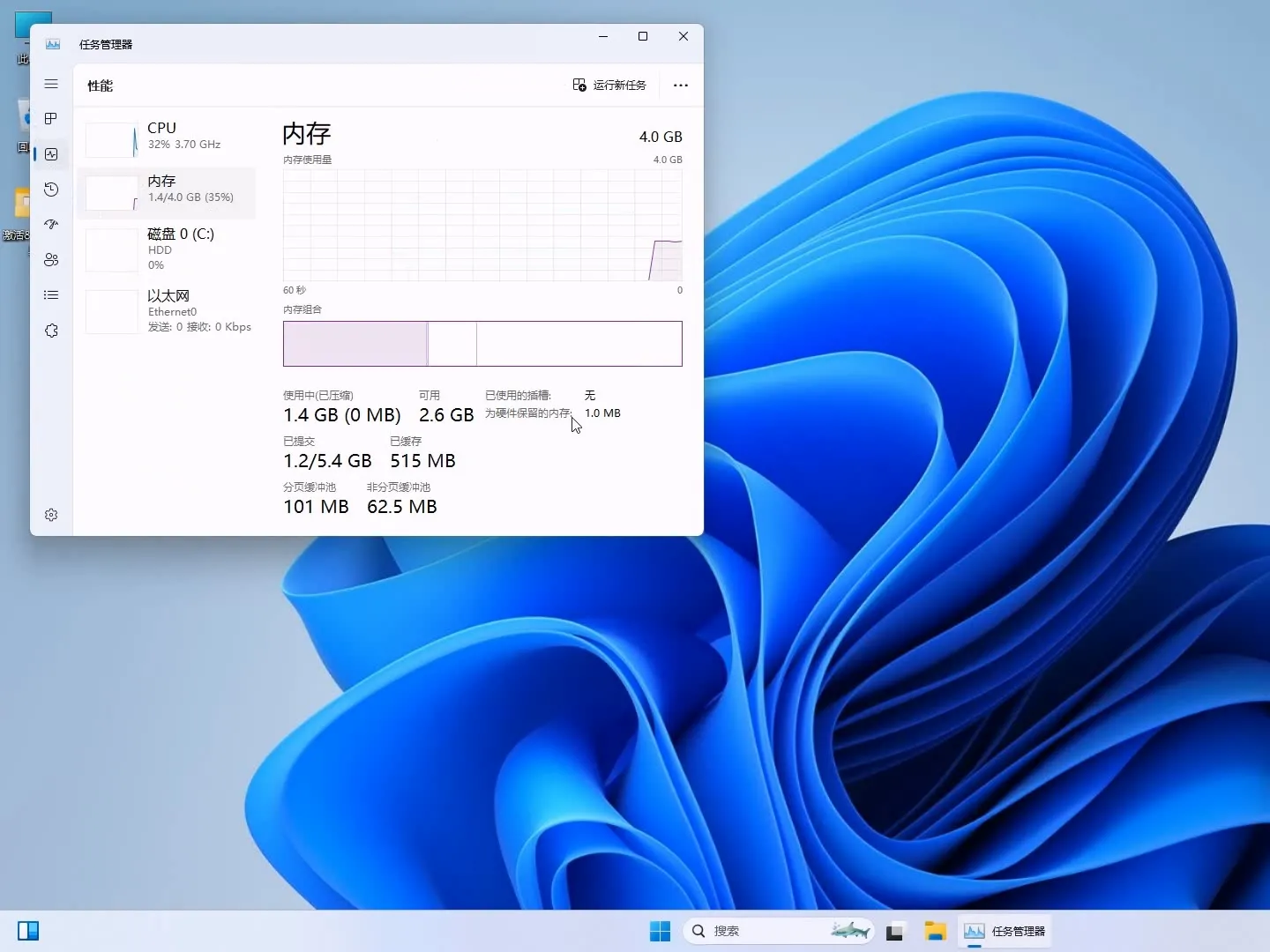Open the Services panel

pyautogui.click(x=50, y=331)
